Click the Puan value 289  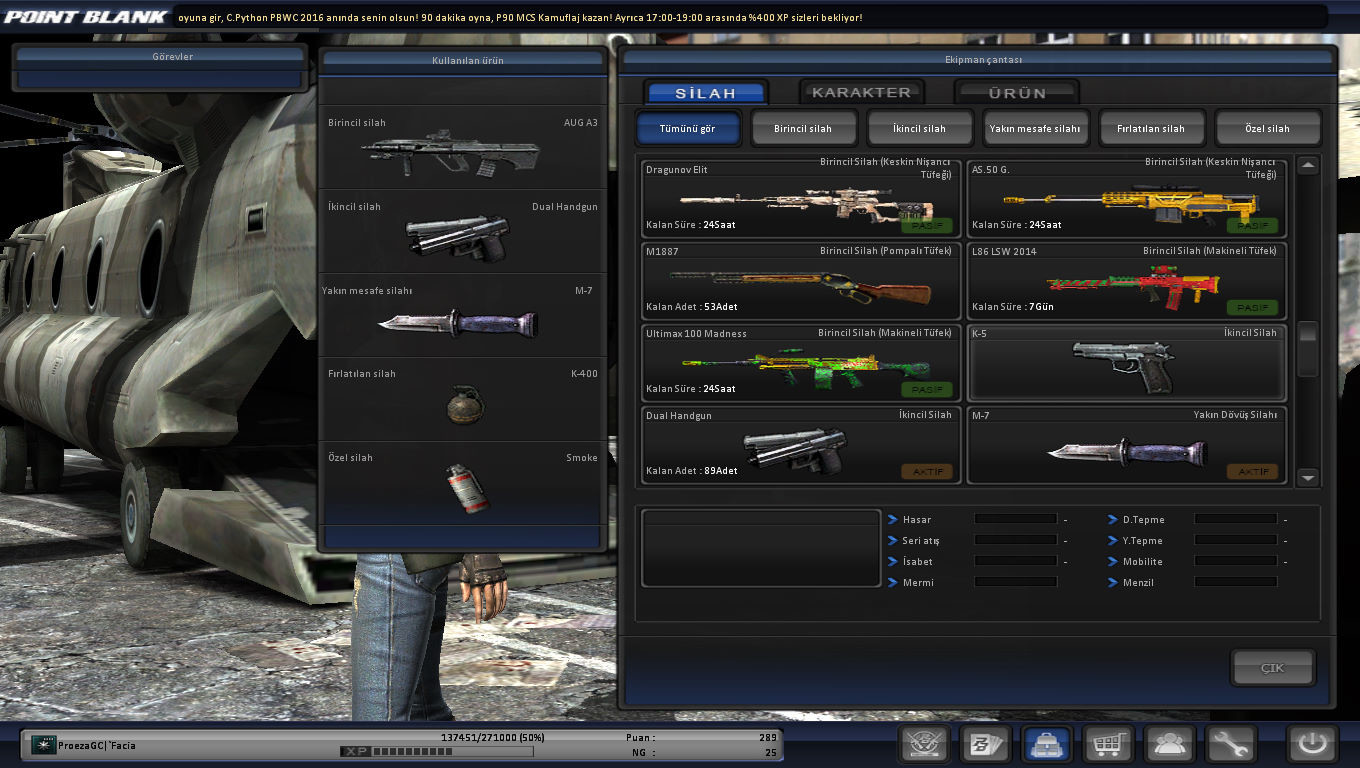click(x=767, y=737)
